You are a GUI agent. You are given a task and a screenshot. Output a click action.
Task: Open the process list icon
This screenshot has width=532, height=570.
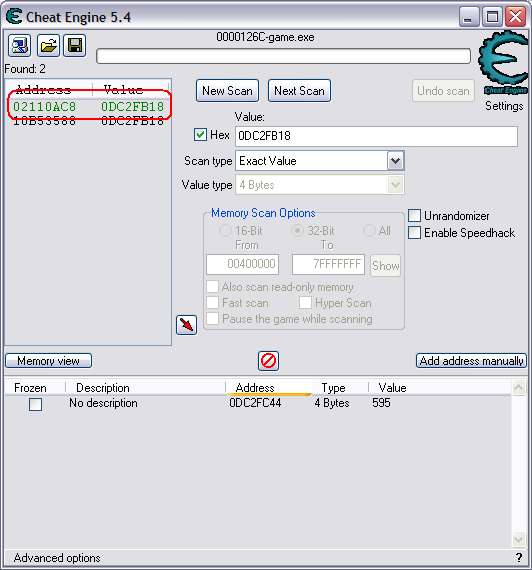pyautogui.click(x=20, y=46)
